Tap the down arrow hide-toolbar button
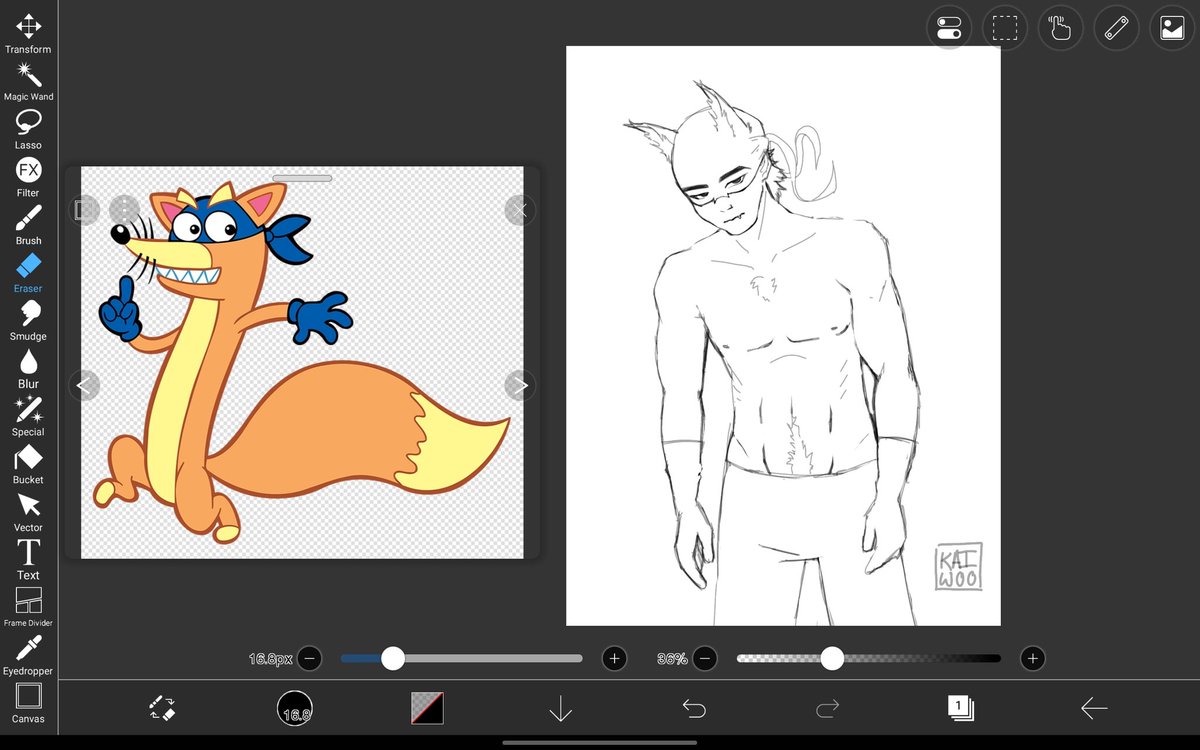This screenshot has height=750, width=1200. pyautogui.click(x=560, y=708)
